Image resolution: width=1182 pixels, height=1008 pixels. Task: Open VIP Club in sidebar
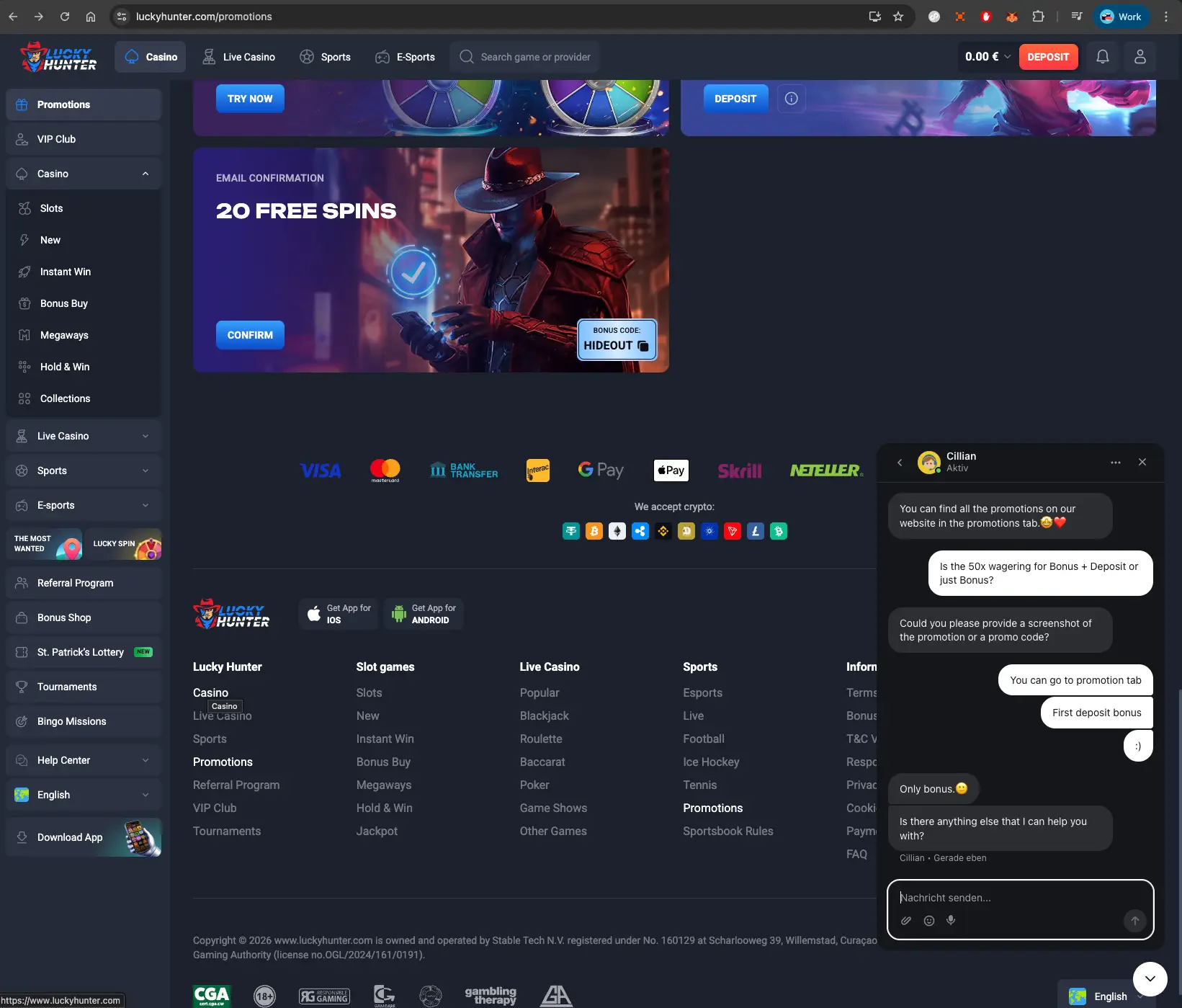[x=84, y=139]
